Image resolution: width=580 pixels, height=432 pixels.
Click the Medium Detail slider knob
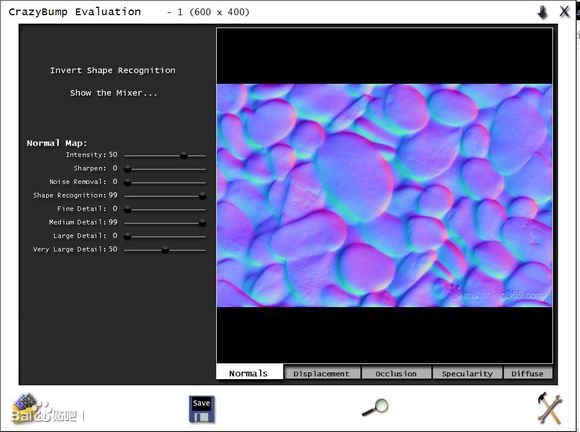pos(202,223)
